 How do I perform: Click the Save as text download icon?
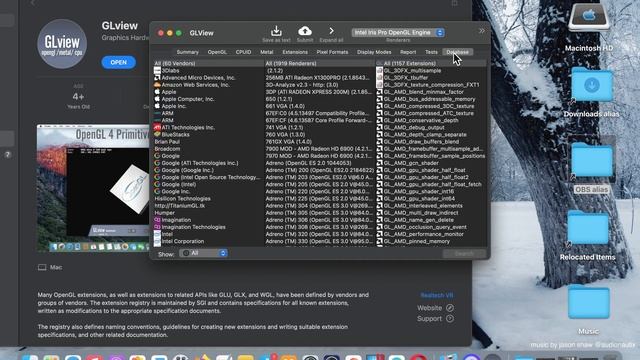tap(276, 31)
